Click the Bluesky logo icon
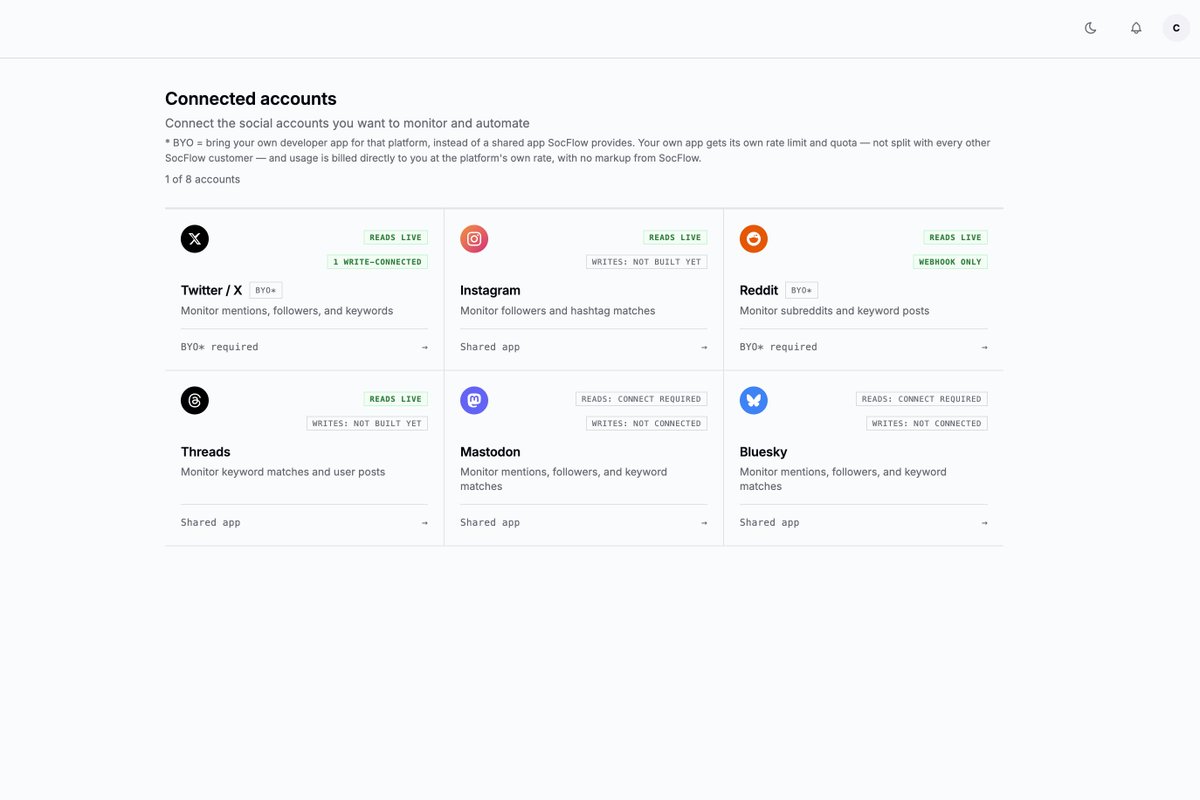This screenshot has width=1200, height=800. tap(754, 401)
